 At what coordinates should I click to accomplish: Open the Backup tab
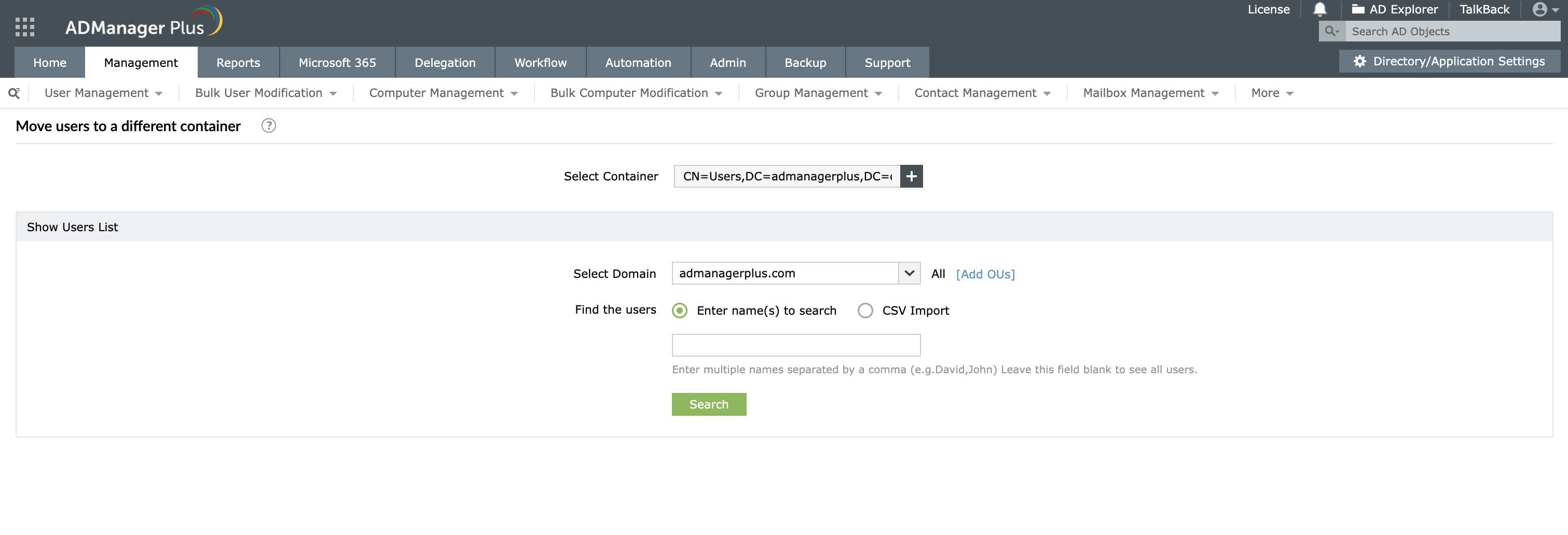(x=805, y=63)
